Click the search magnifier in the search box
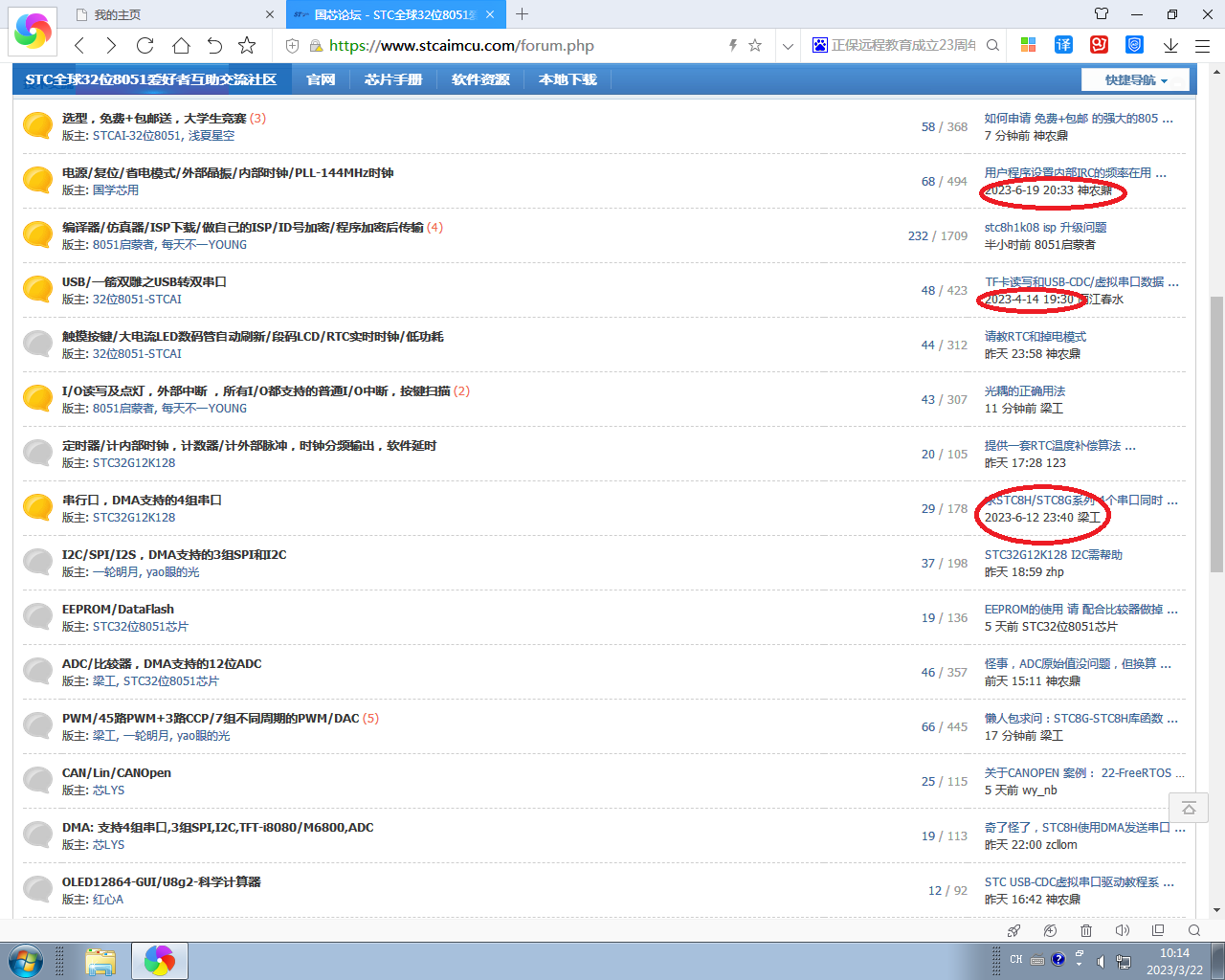The image size is (1225, 980). (x=992, y=45)
